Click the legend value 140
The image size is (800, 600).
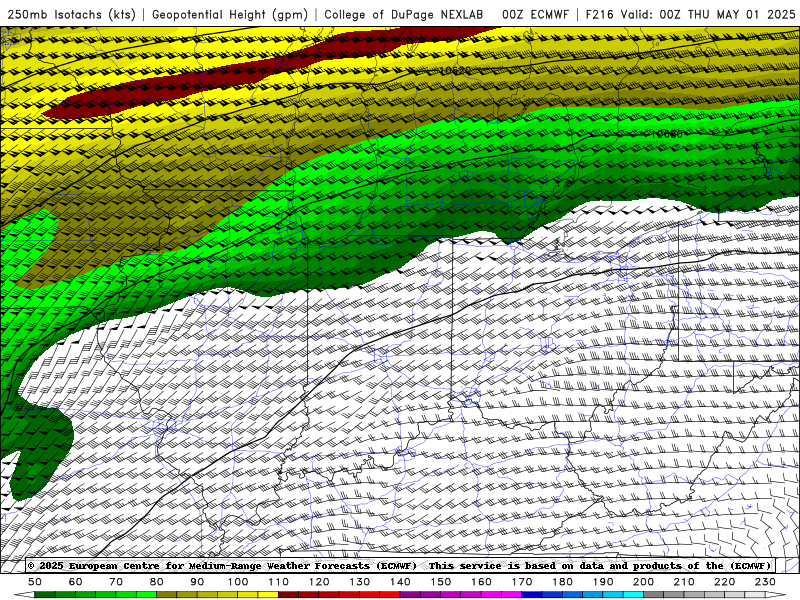(x=400, y=582)
